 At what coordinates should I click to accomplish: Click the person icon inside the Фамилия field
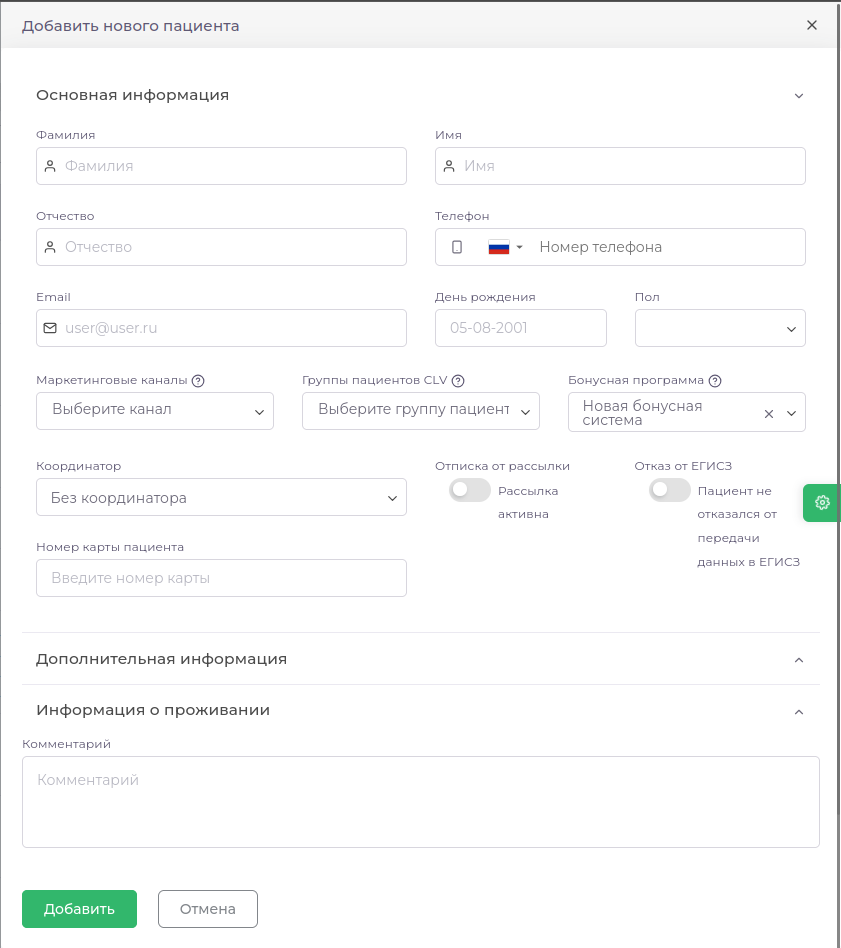(x=50, y=166)
